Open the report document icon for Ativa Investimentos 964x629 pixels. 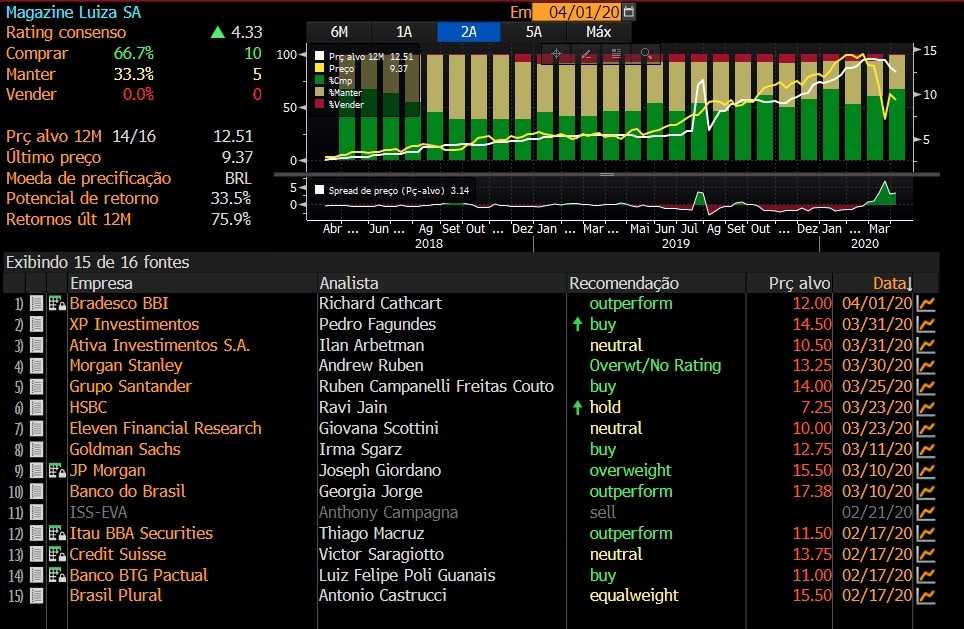36,345
